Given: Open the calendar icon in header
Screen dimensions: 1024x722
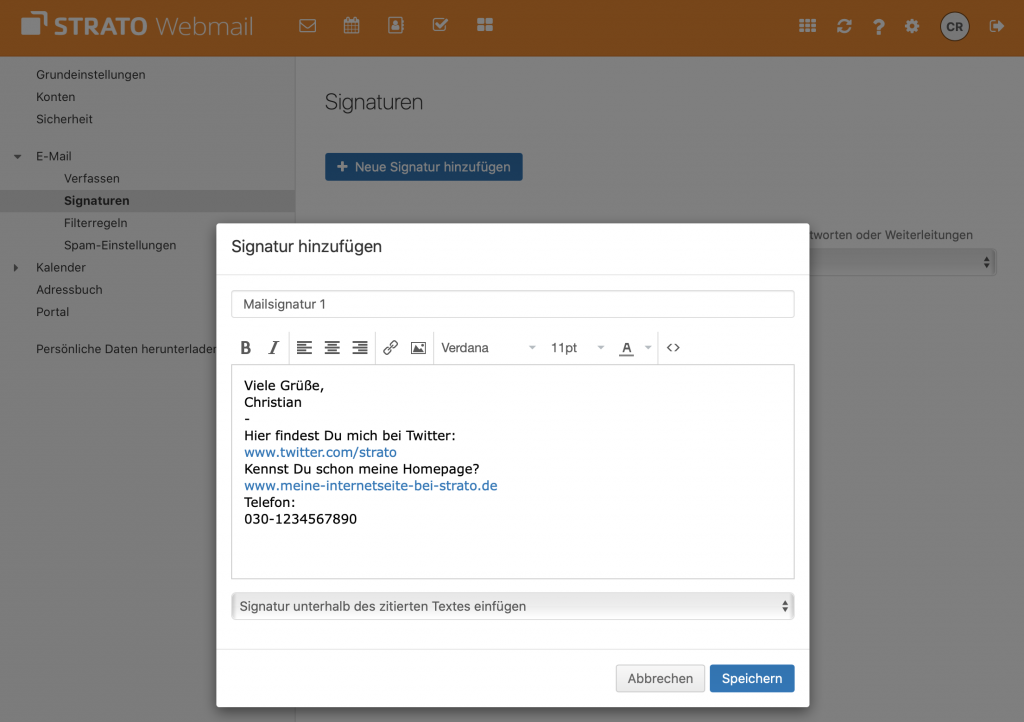Looking at the screenshot, I should (x=351, y=25).
